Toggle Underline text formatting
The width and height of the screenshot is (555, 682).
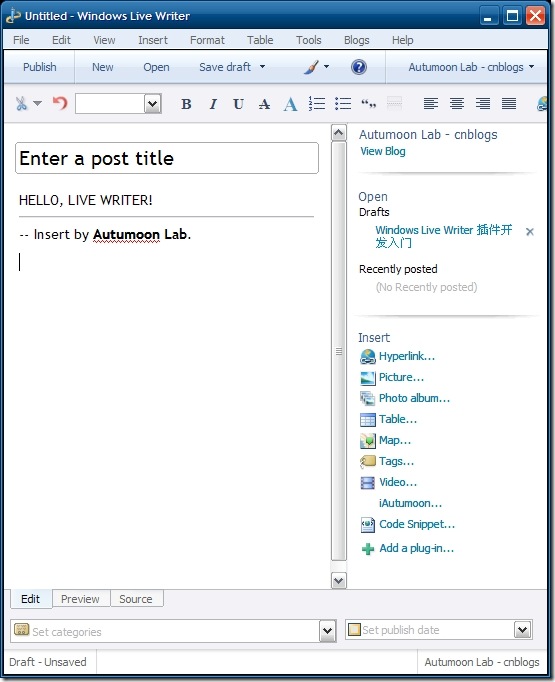coord(238,104)
